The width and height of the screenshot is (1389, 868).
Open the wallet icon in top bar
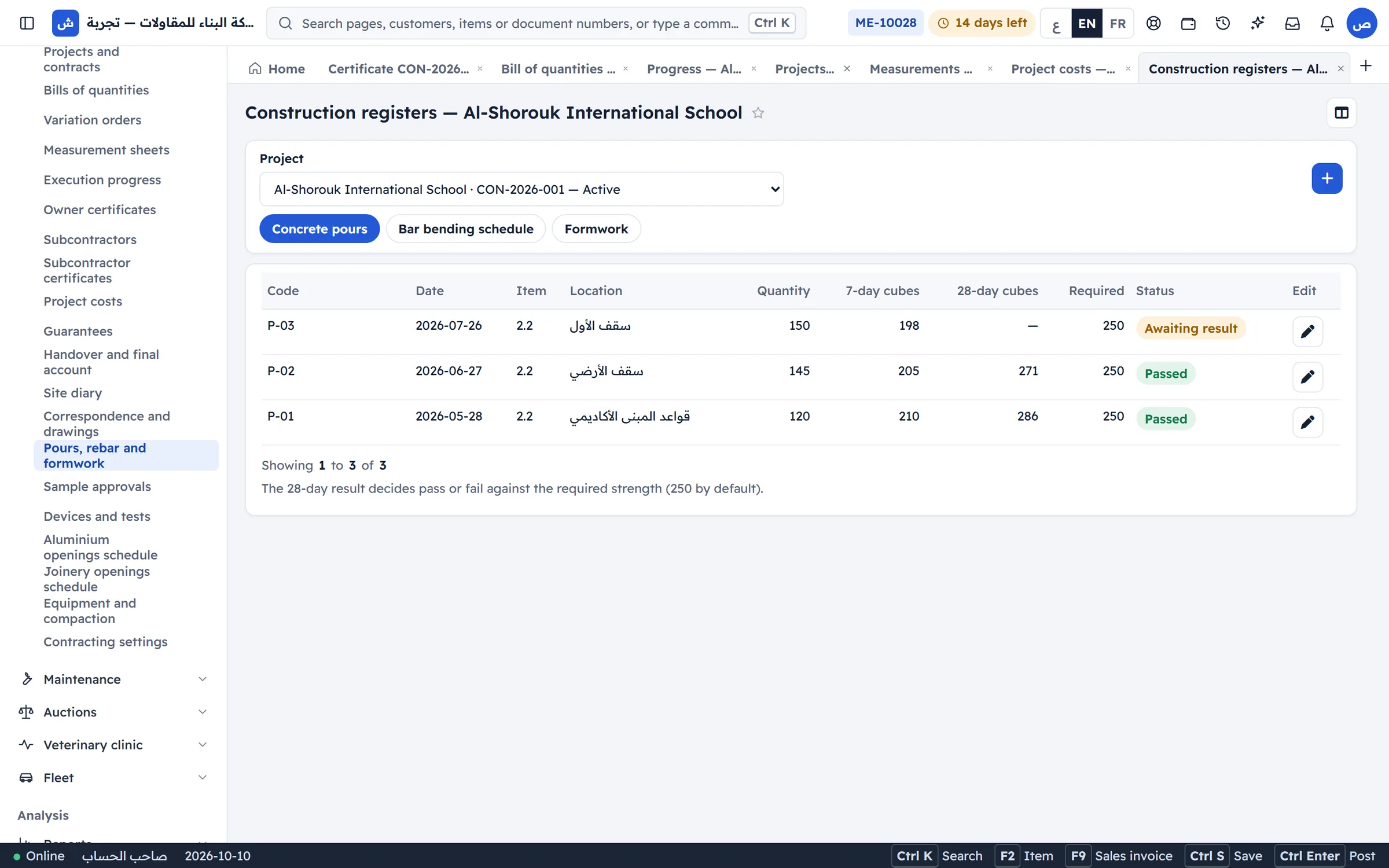[1188, 23]
